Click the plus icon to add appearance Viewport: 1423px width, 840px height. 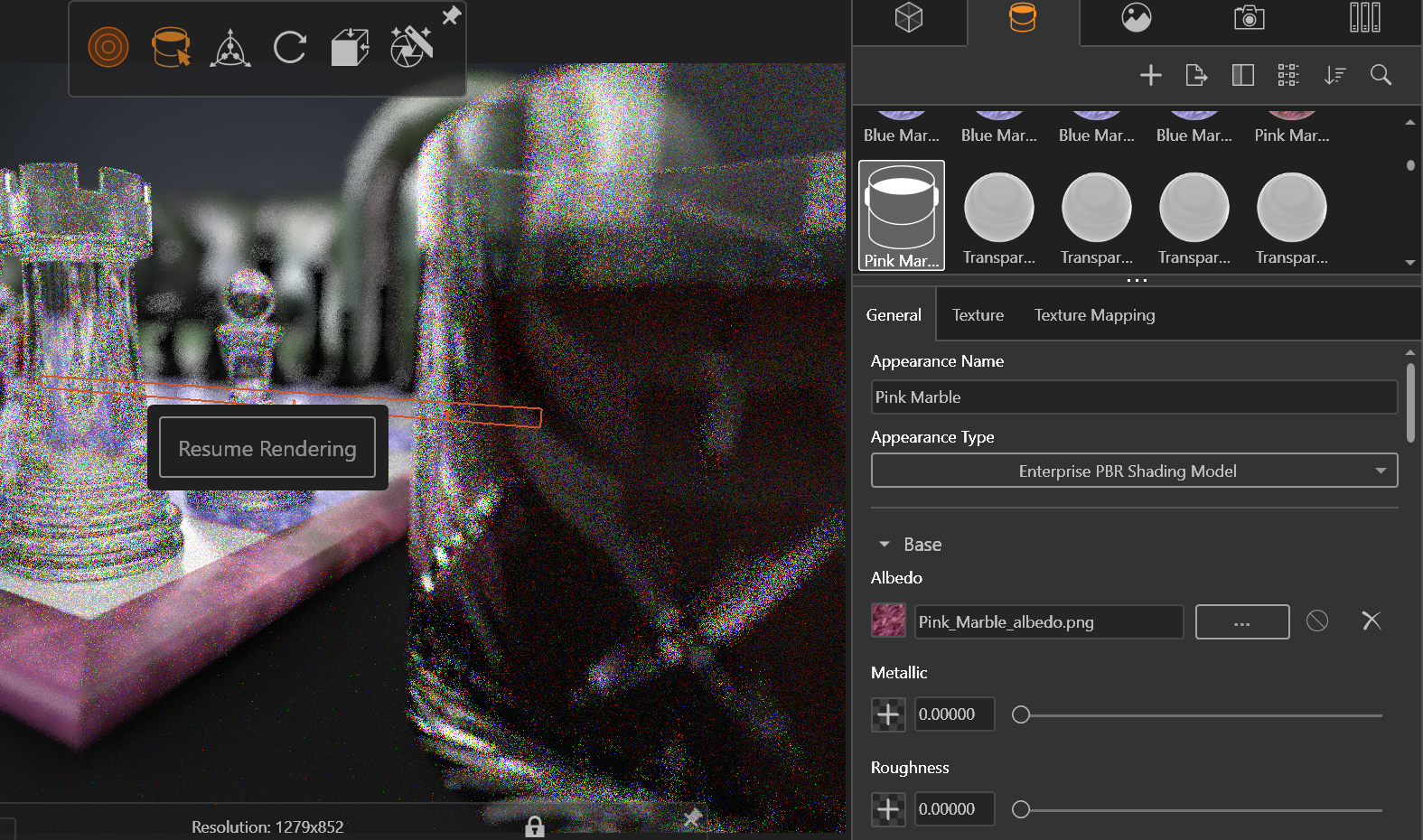(1150, 75)
